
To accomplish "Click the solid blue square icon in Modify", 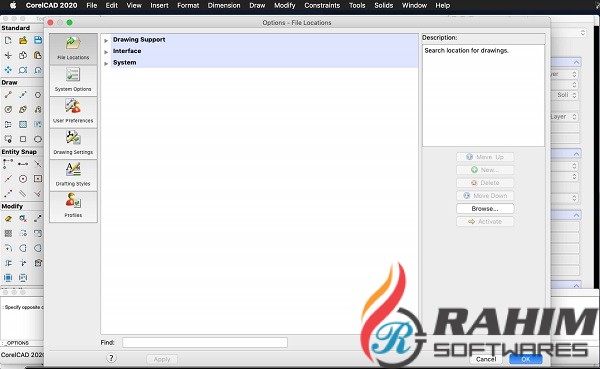I will point(8,278).
